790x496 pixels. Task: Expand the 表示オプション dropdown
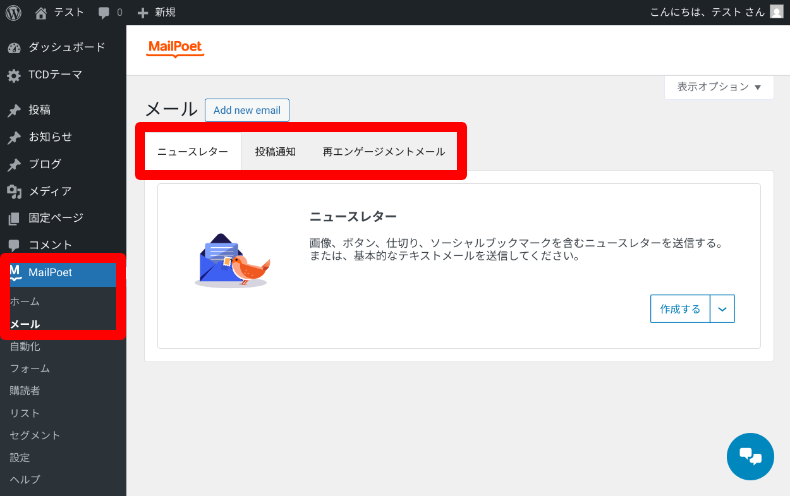718,87
